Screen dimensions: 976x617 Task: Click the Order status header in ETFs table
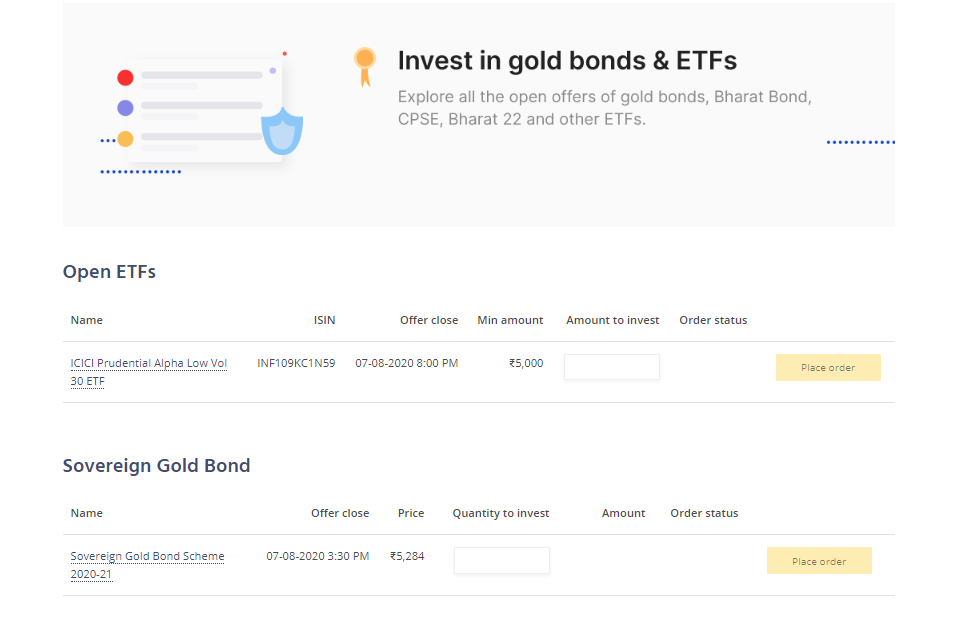(x=713, y=320)
